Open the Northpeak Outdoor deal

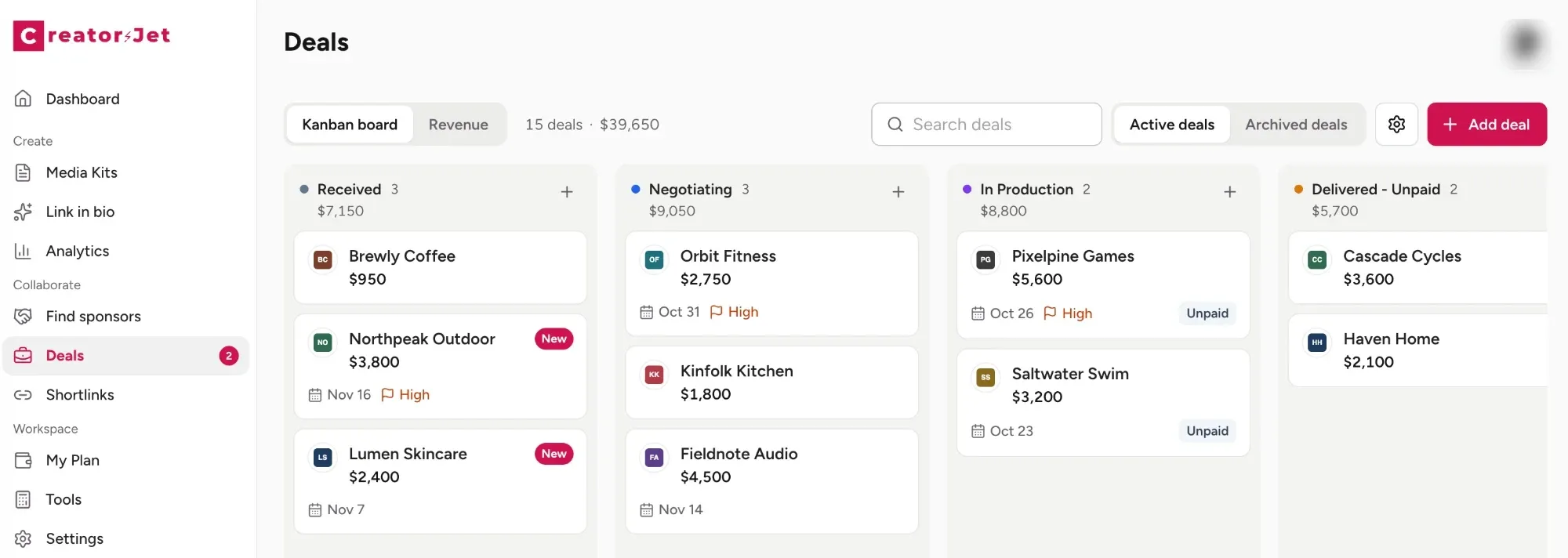point(440,366)
